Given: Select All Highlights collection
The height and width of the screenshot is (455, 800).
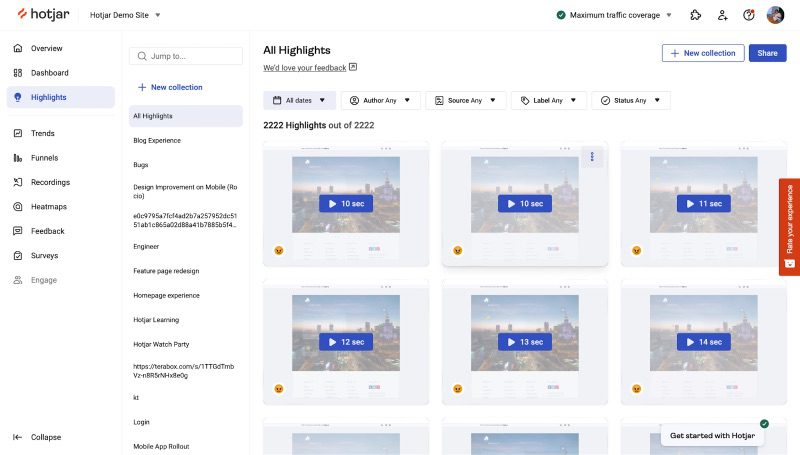Looking at the screenshot, I should pyautogui.click(x=186, y=116).
